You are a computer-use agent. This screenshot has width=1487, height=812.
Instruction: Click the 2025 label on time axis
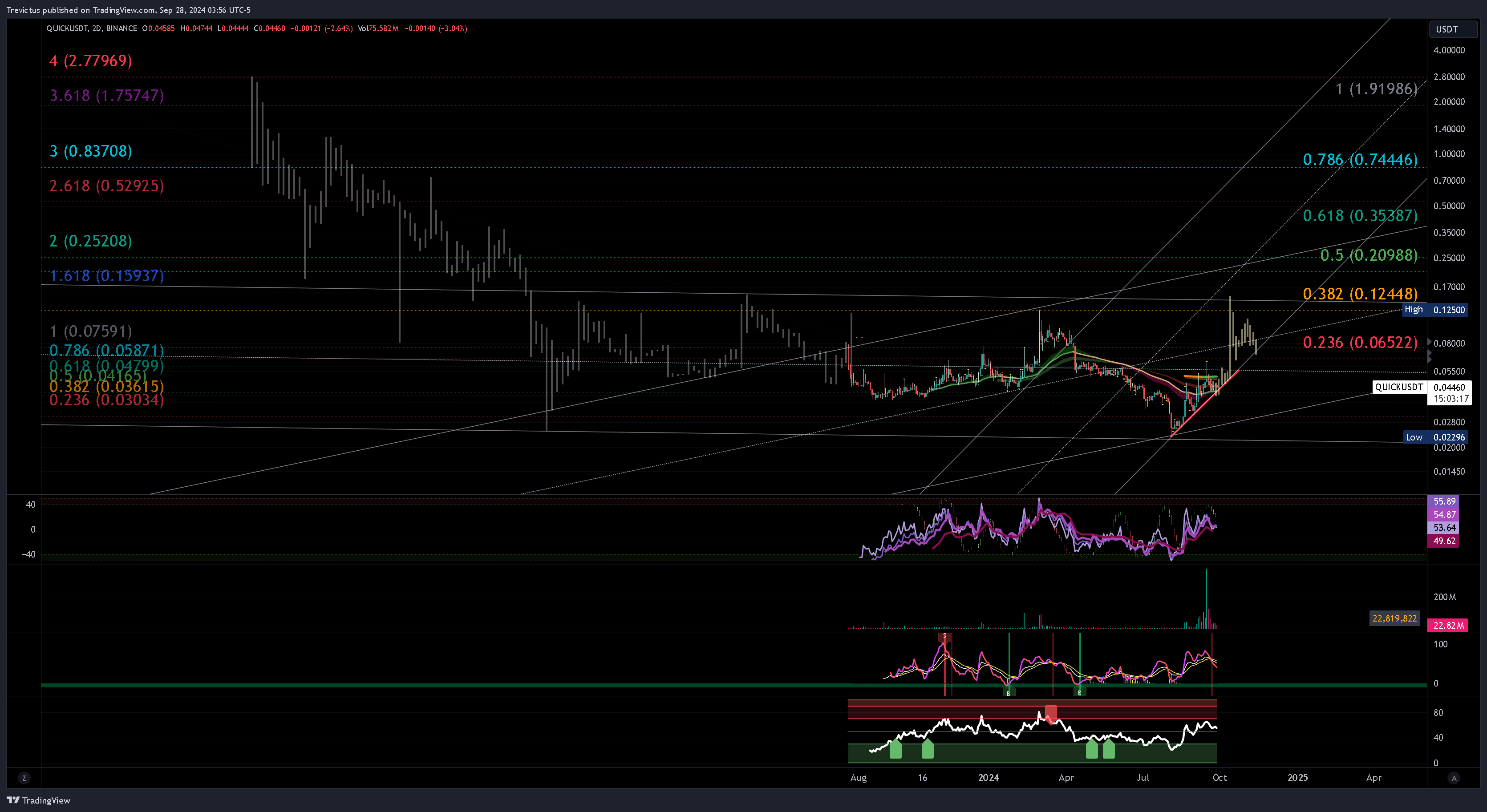pos(1298,778)
